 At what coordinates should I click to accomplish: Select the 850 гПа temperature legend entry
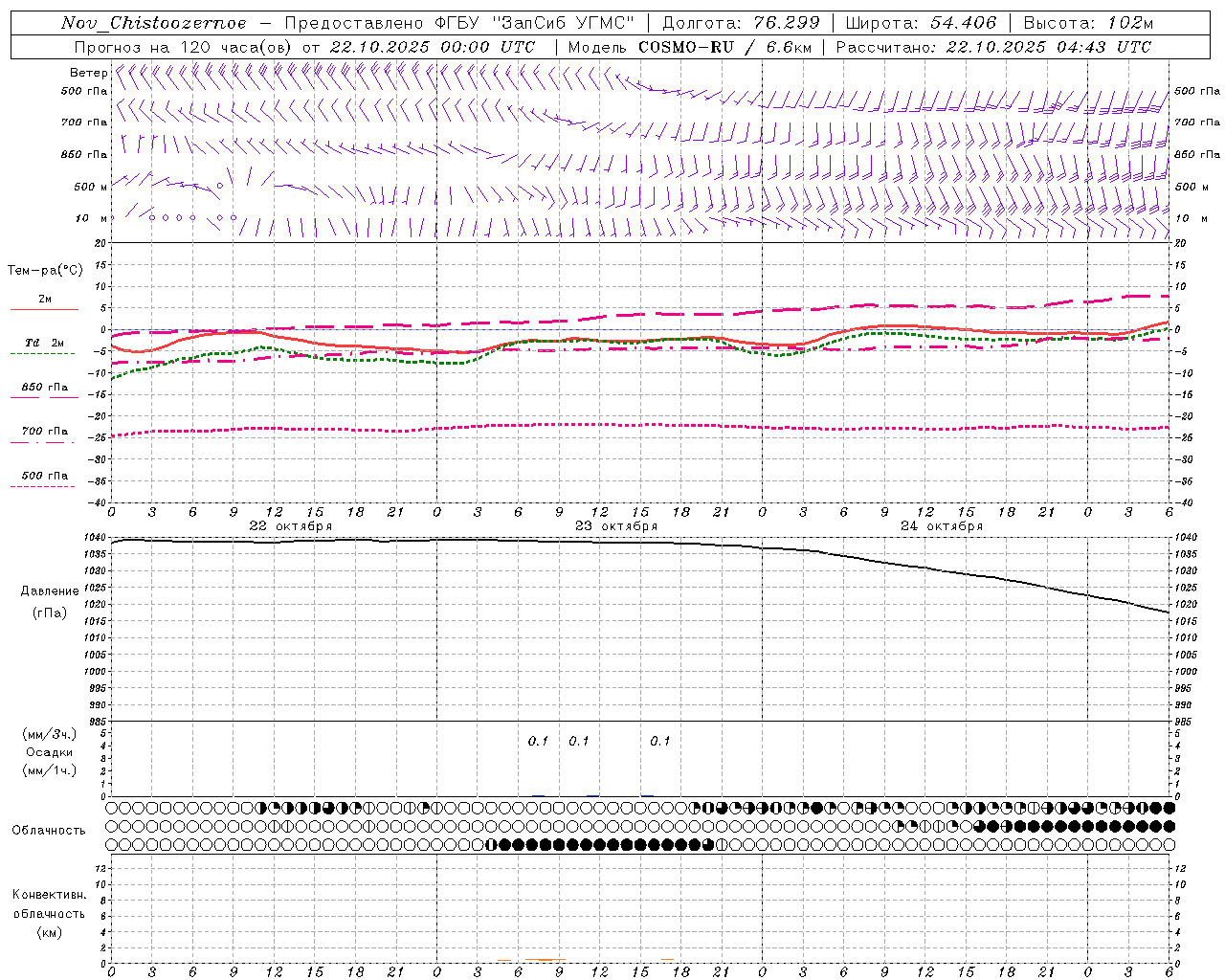tap(45, 388)
